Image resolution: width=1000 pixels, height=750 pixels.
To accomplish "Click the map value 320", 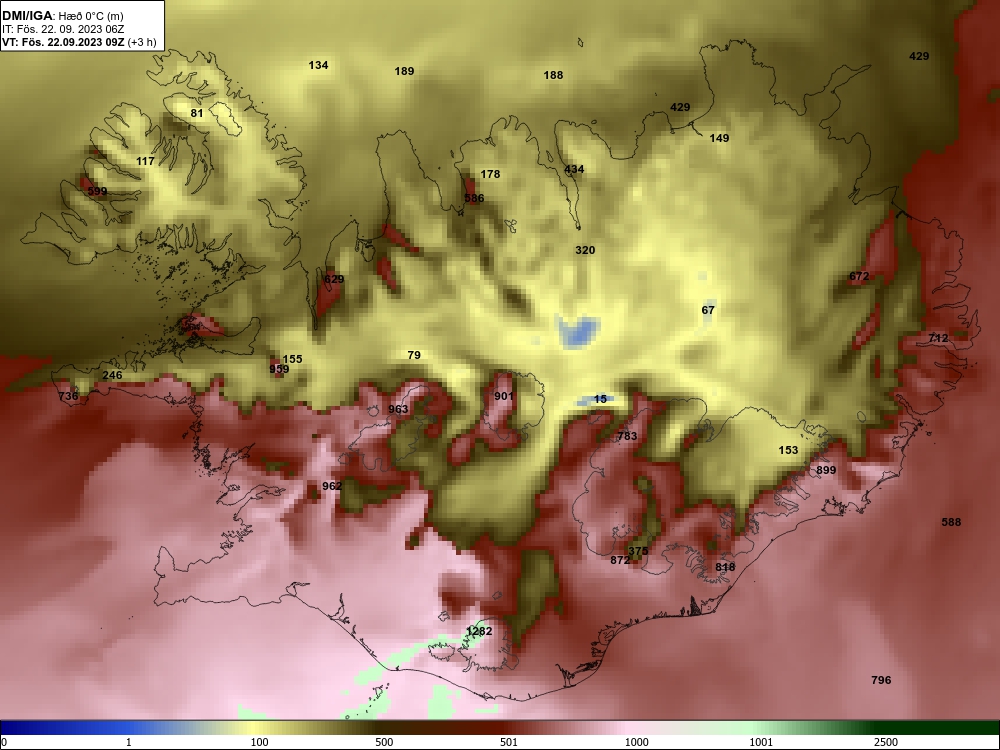I will coord(585,251).
